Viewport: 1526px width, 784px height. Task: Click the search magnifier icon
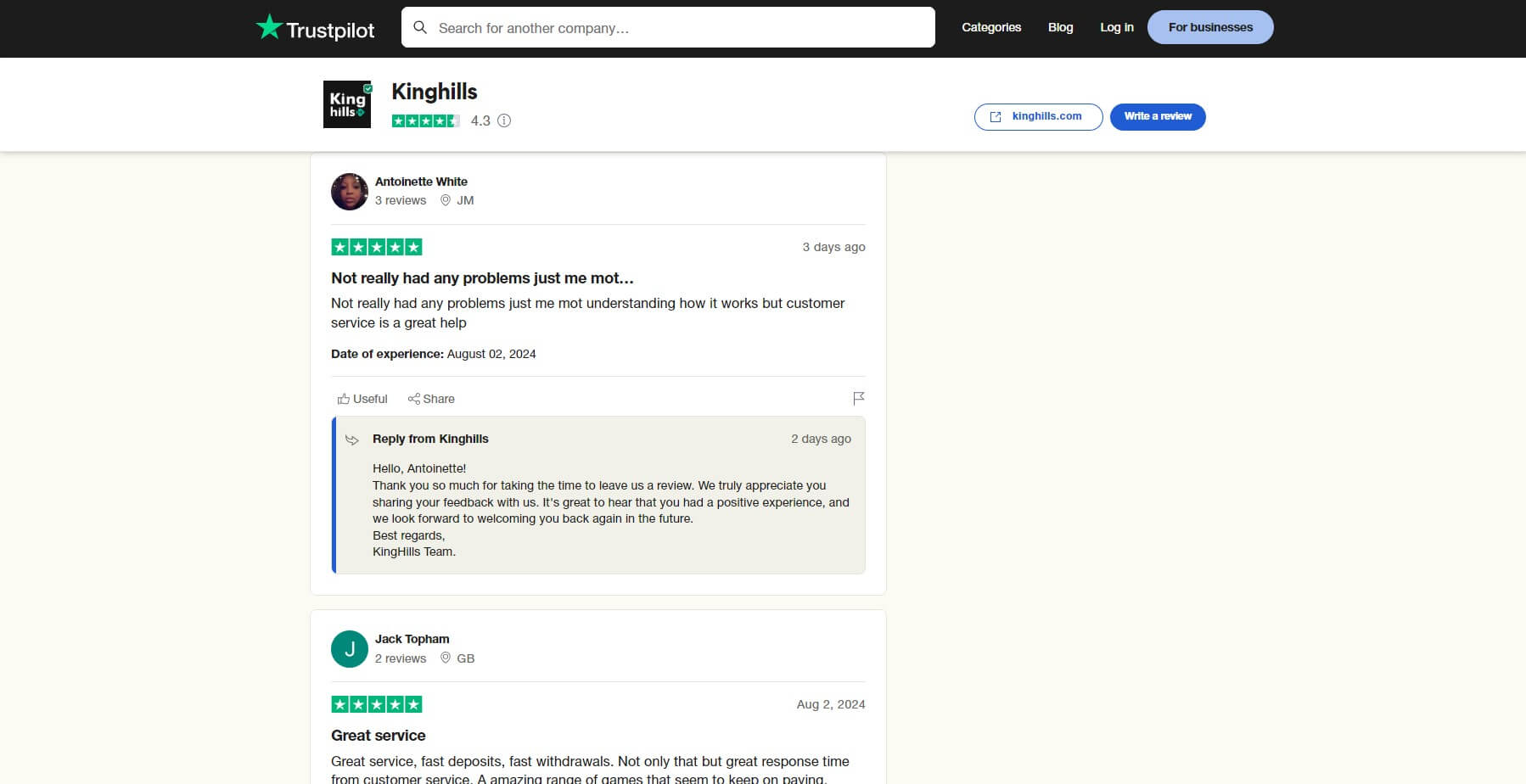(x=421, y=27)
